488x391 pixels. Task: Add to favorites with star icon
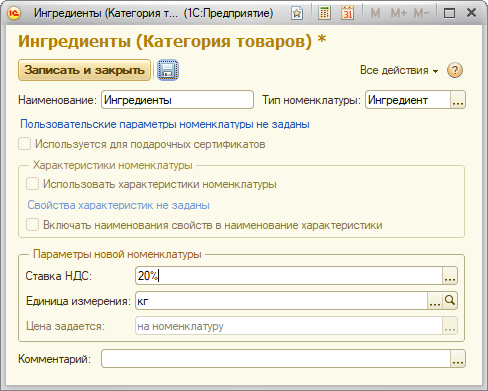[x=297, y=13]
